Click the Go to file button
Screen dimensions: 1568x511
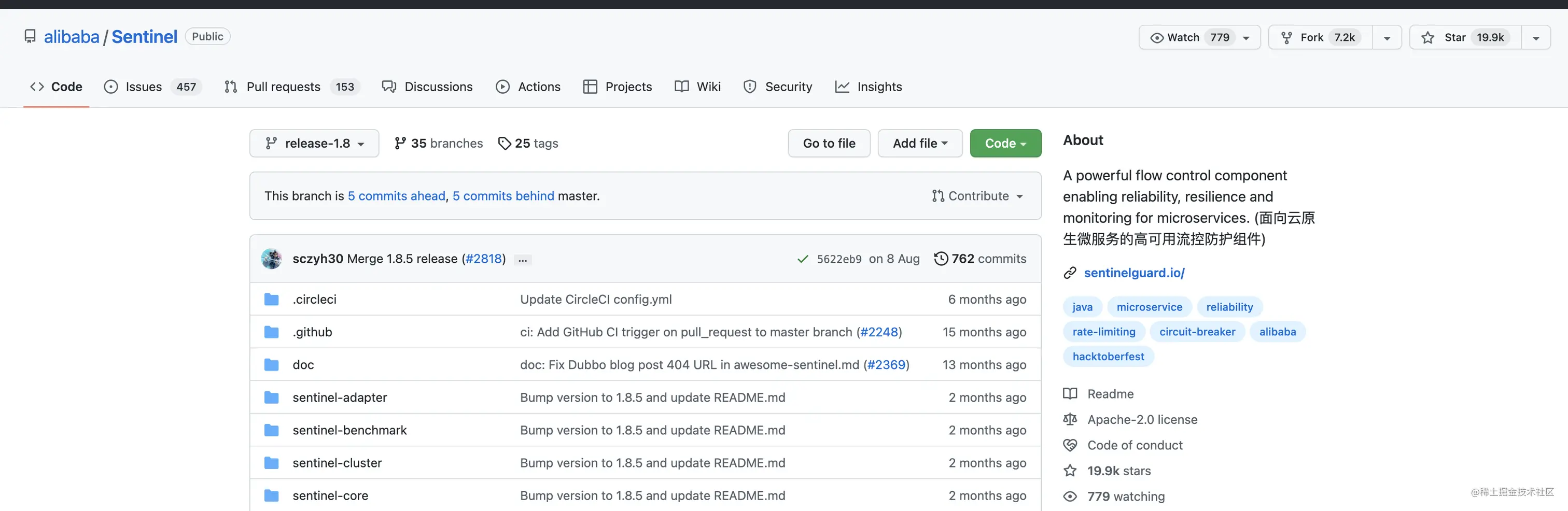click(829, 143)
